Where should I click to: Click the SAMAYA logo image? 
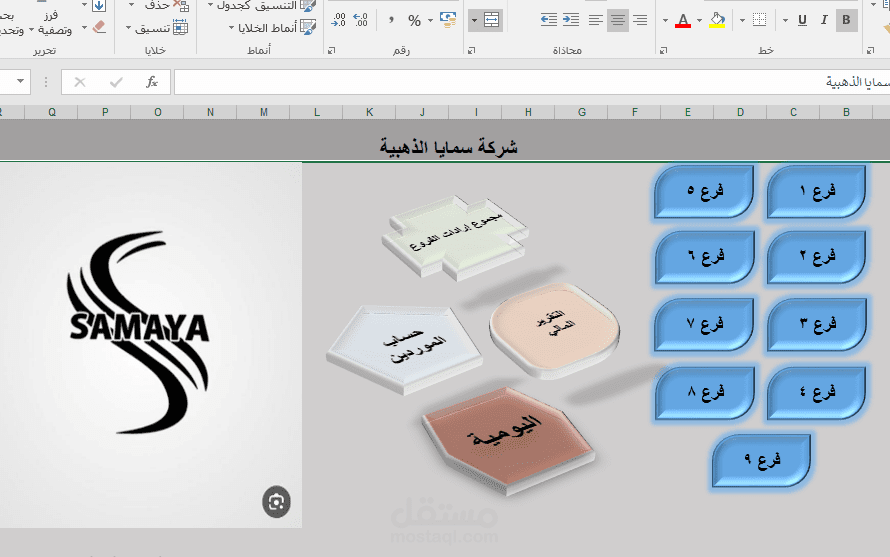[x=150, y=345]
